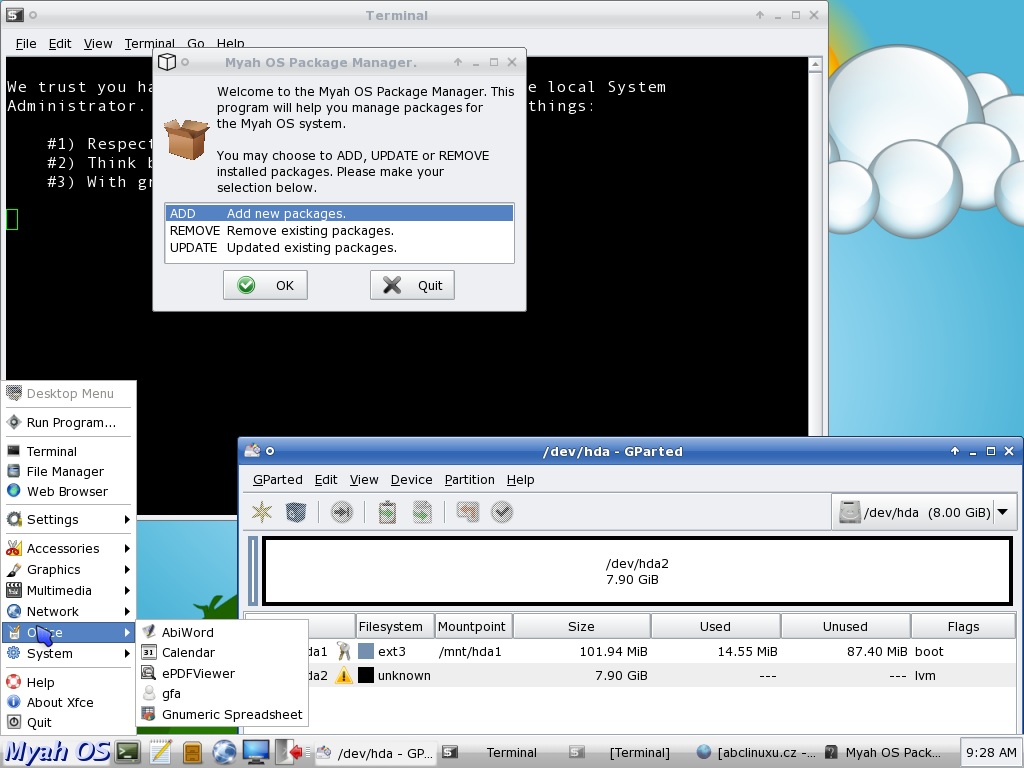Open Calendar from the Office submenu

pyautogui.click(x=222, y=652)
